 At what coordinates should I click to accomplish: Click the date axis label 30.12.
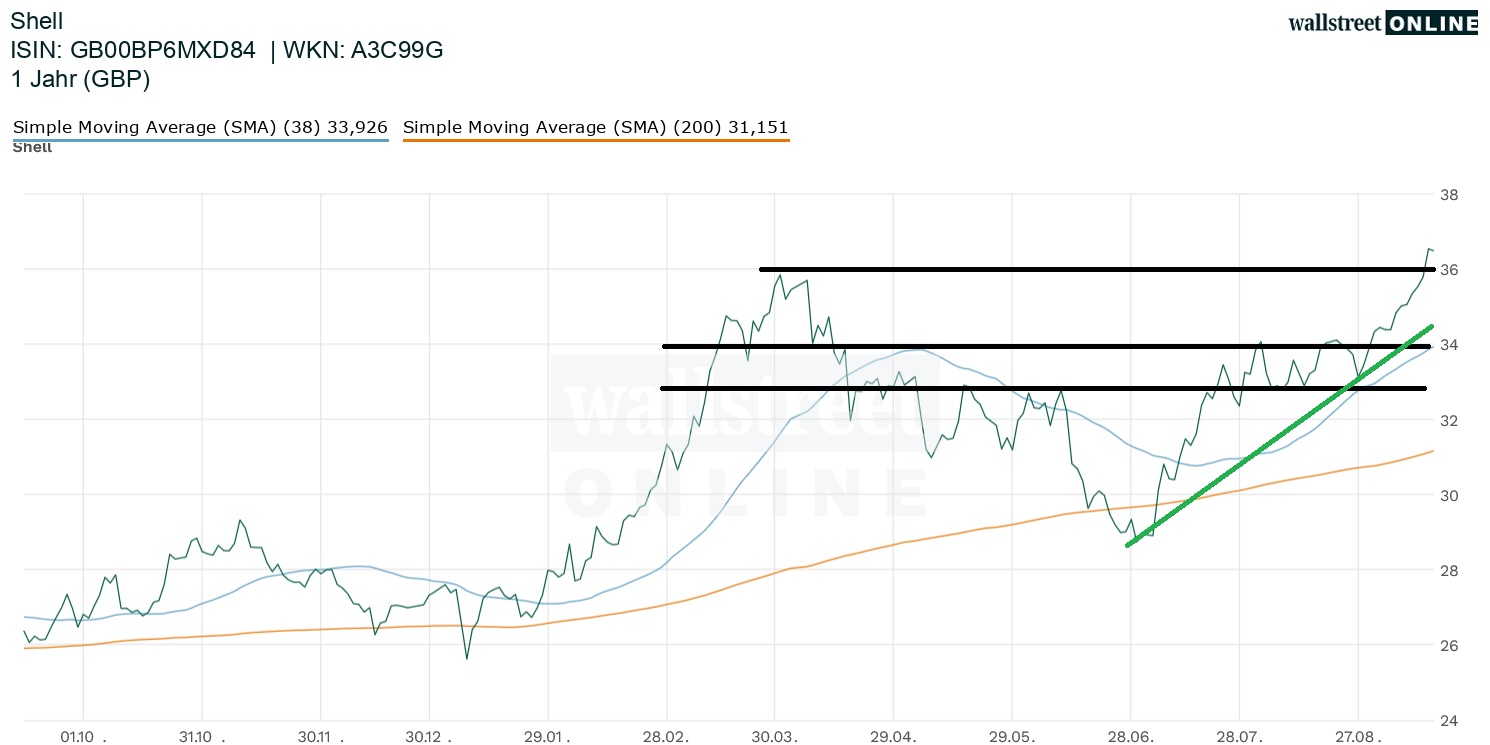[430, 737]
